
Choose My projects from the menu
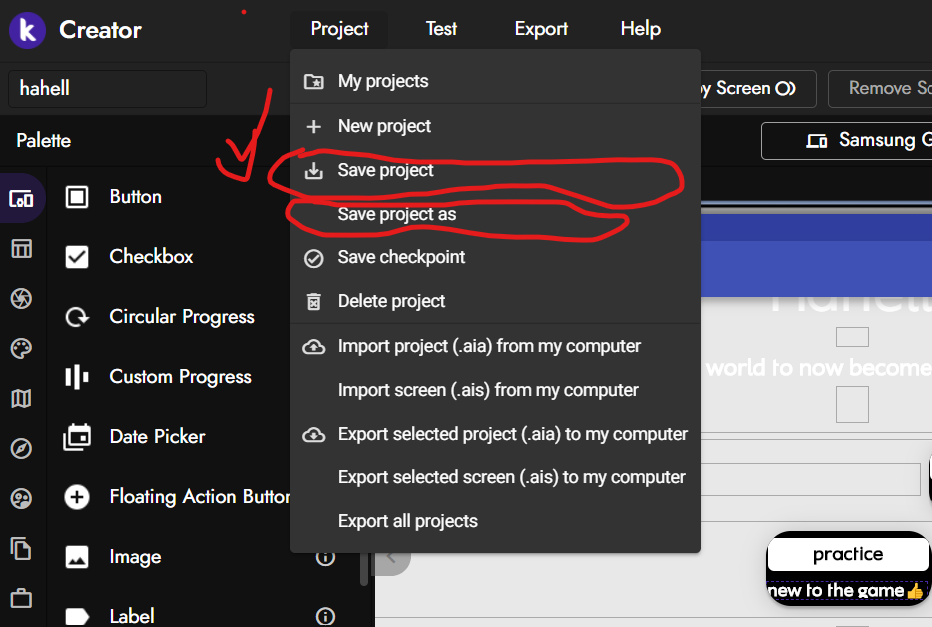click(495, 81)
